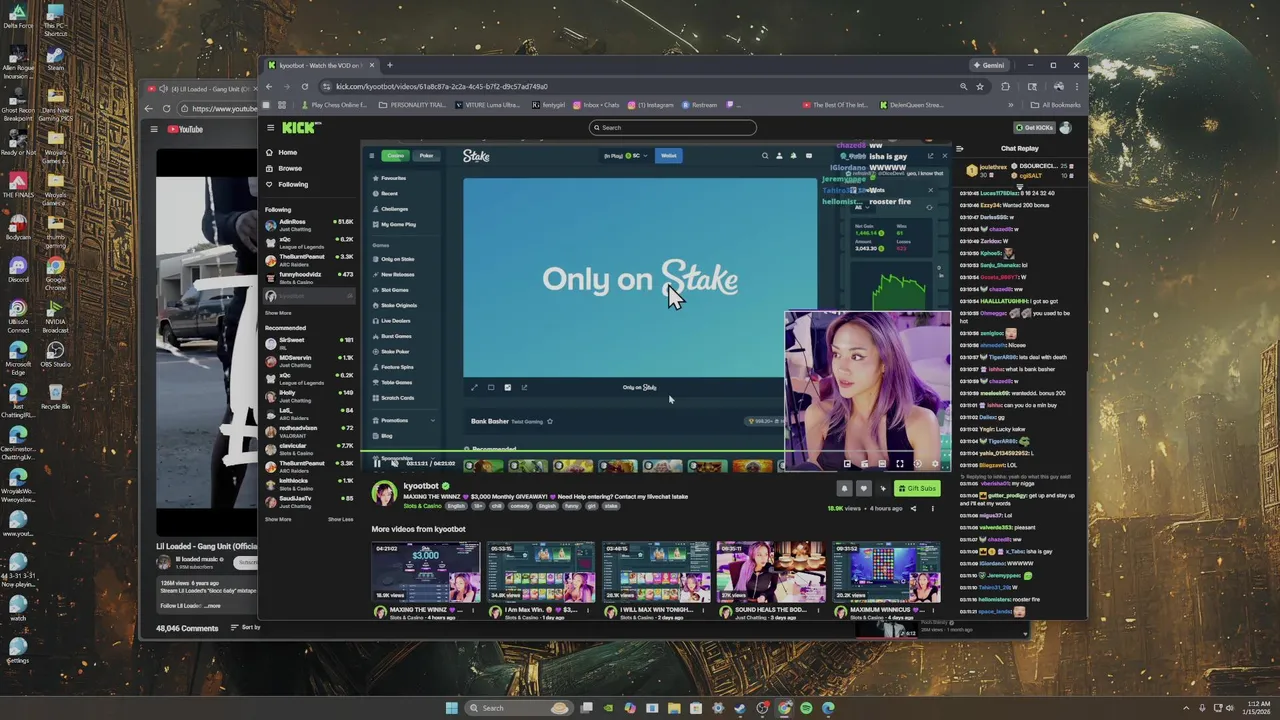
Task: Go to Home in Kick sidebar
Action: pyautogui.click(x=280, y=152)
